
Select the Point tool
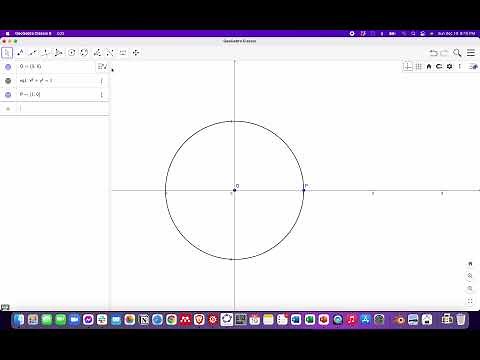[20, 53]
